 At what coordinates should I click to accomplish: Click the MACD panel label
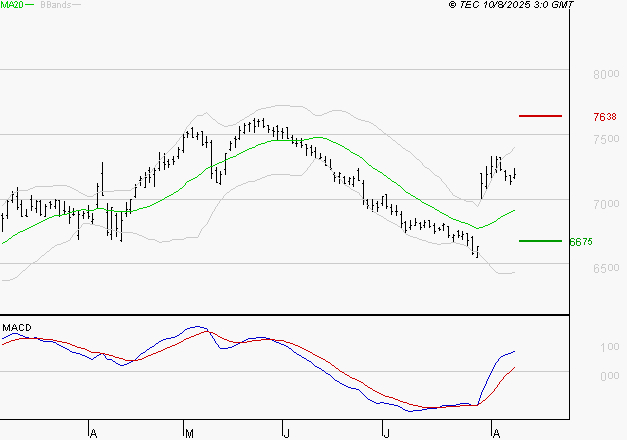pyautogui.click(x=17, y=328)
